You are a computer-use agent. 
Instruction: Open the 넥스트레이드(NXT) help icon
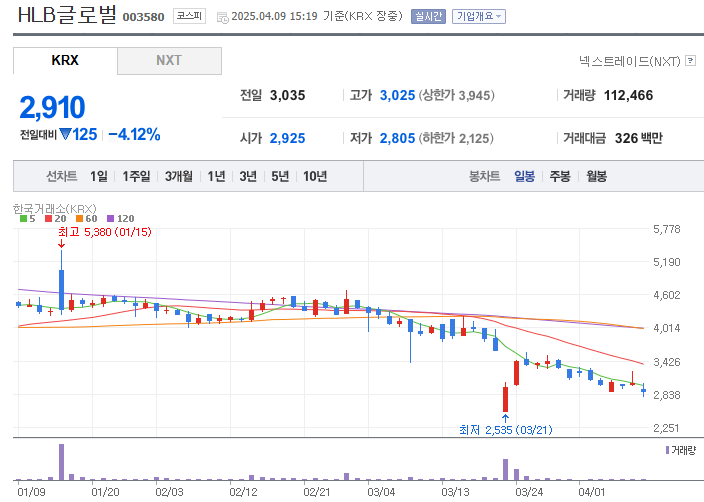click(x=690, y=61)
